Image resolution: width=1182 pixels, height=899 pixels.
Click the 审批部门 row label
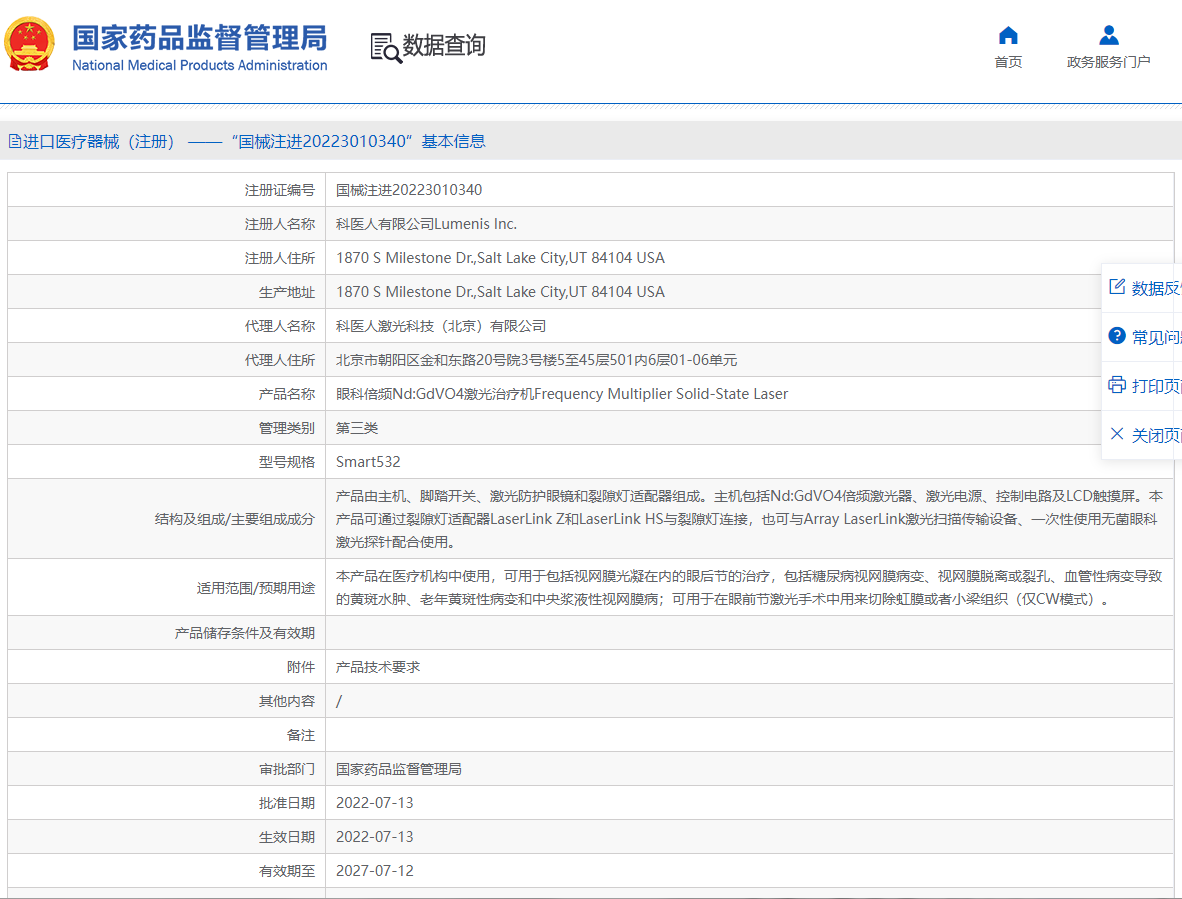(x=286, y=769)
